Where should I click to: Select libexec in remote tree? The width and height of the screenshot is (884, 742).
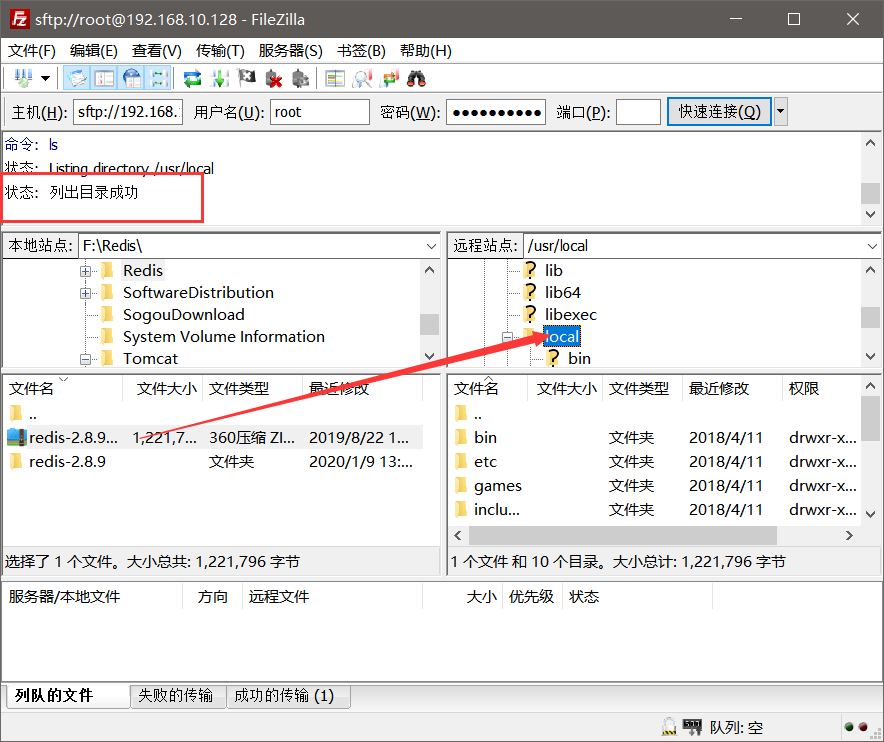point(571,315)
